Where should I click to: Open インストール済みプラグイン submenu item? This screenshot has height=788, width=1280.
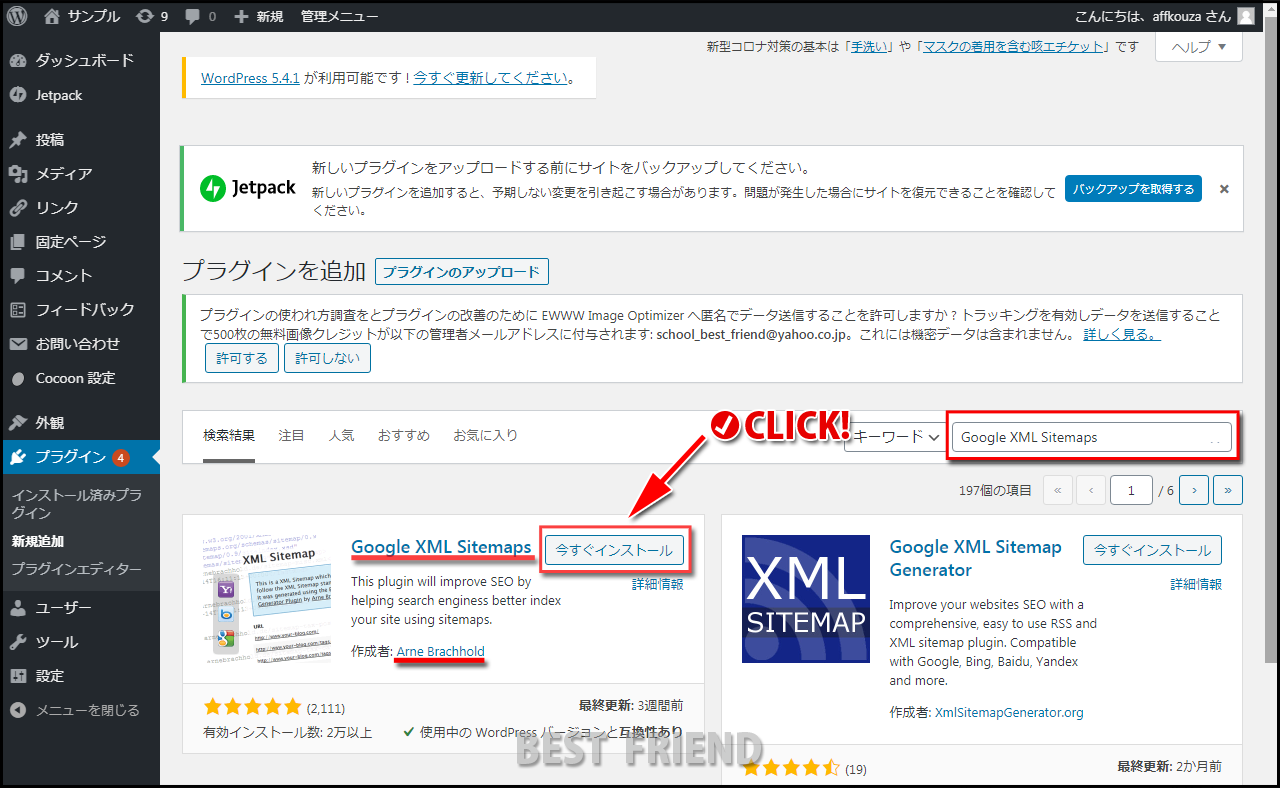[77, 504]
